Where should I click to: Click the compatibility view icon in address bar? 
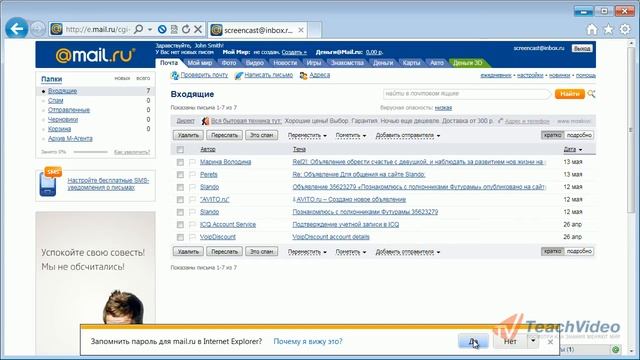click(174, 29)
